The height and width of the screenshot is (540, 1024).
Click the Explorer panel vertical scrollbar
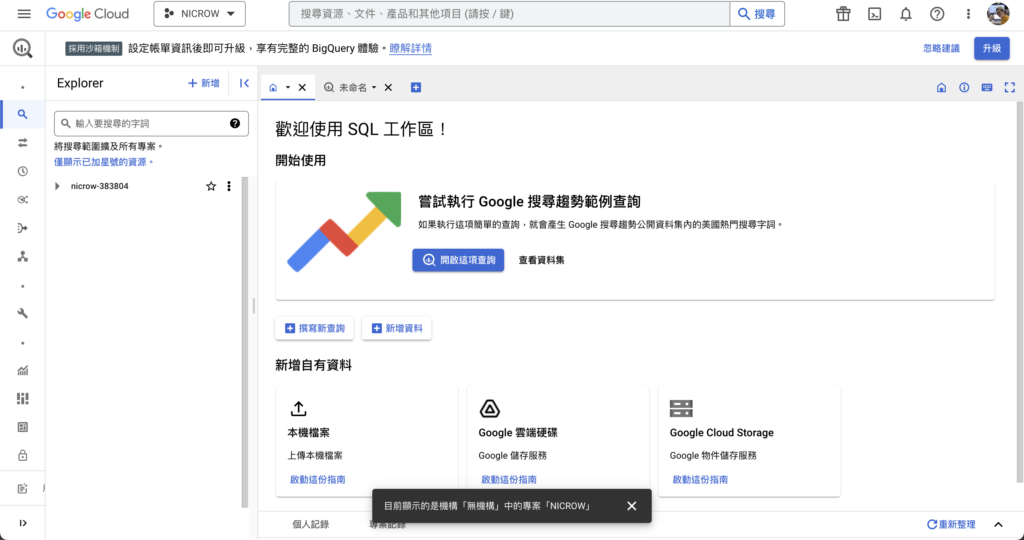tap(246, 341)
